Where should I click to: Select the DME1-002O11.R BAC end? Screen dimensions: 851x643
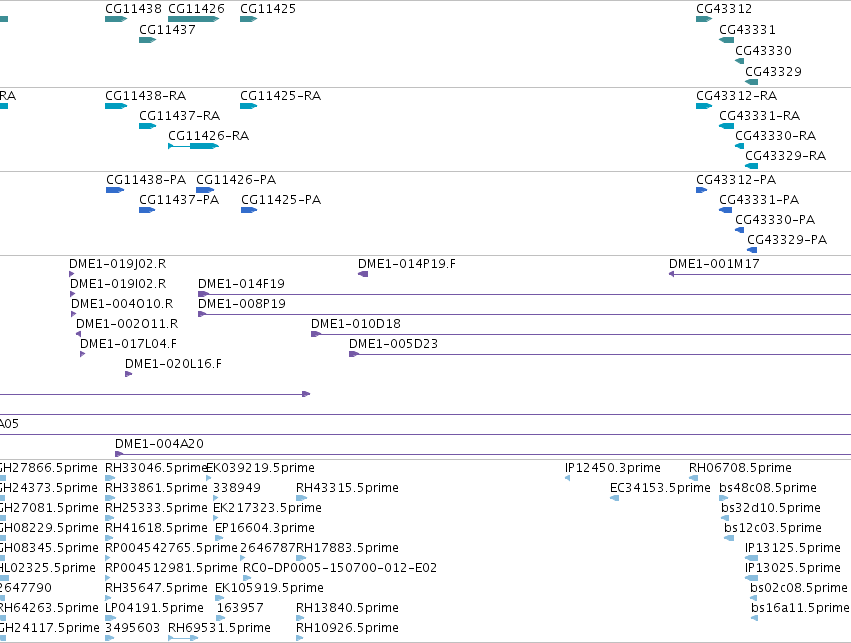pos(79,334)
